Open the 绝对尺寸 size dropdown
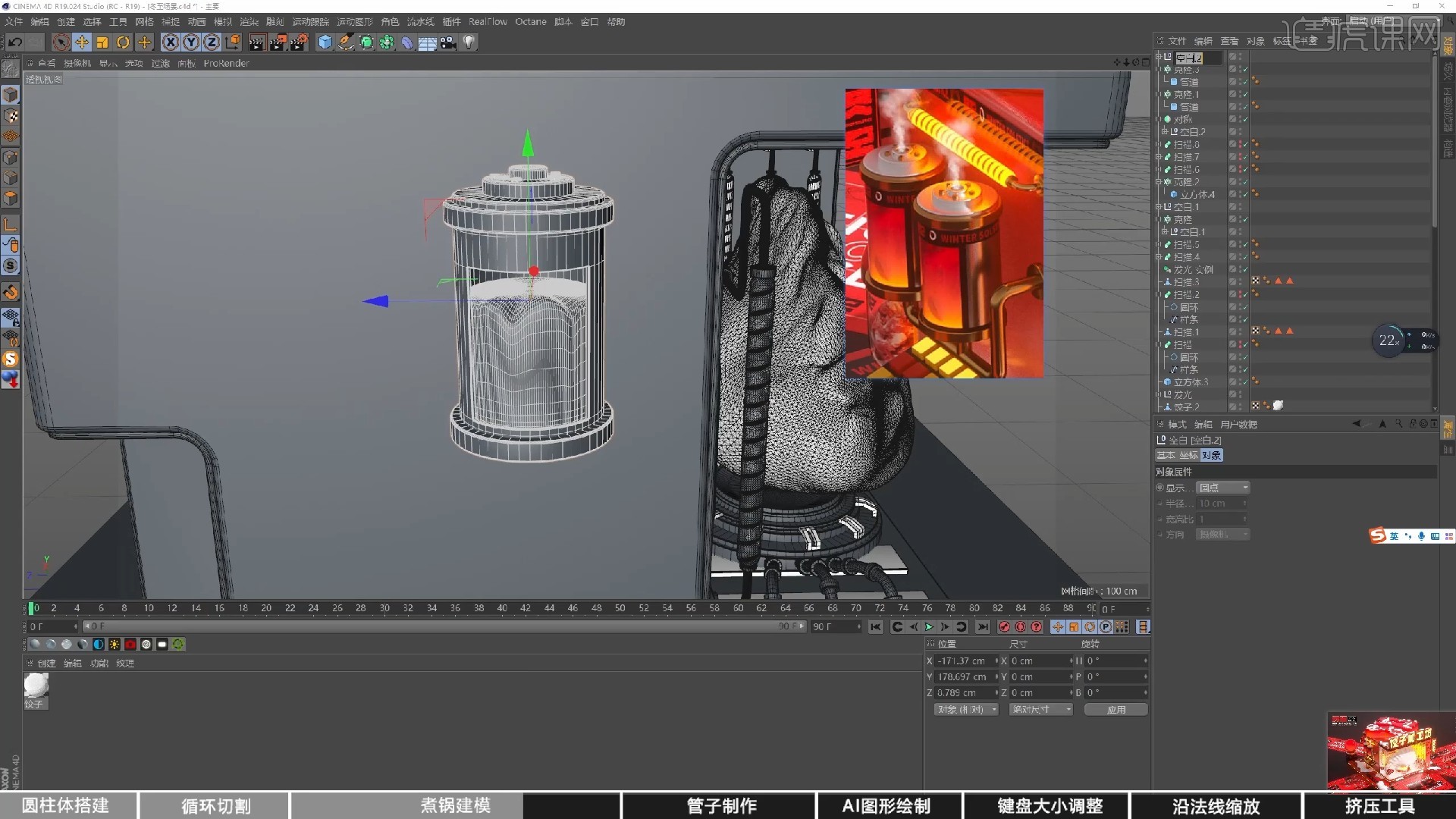Screen dimensions: 1456x819 pos(1041,710)
